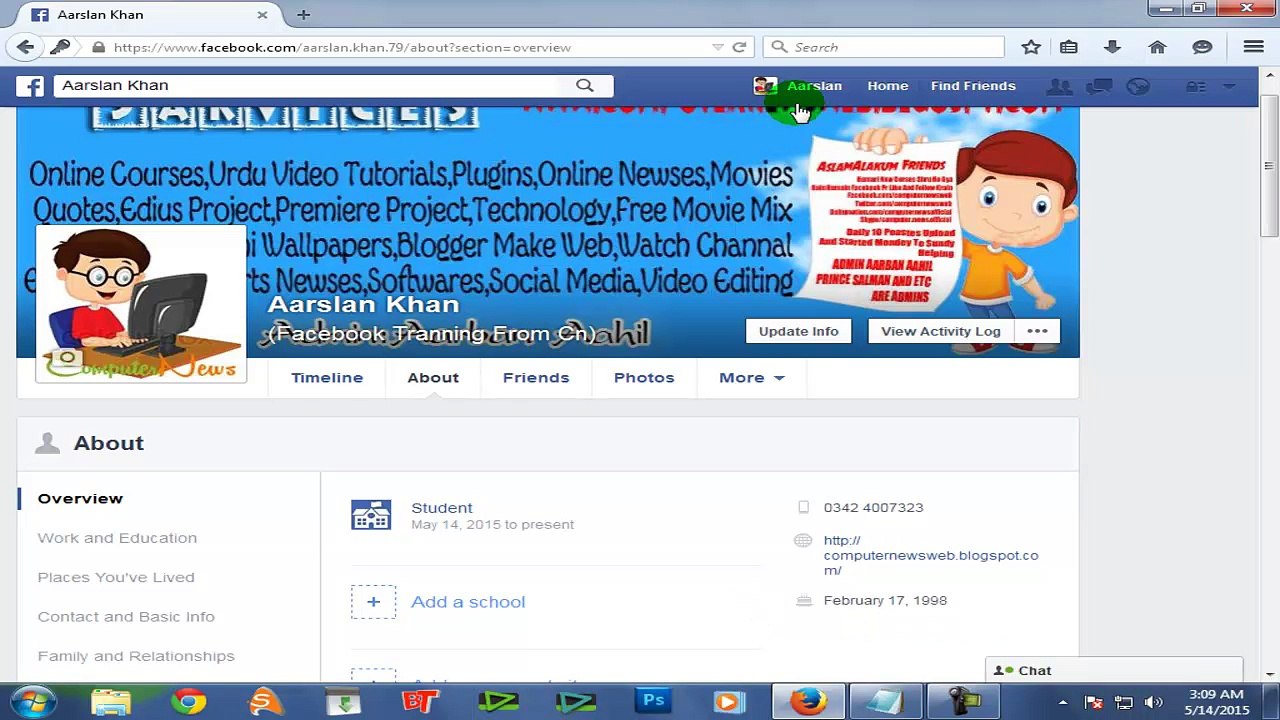Expand the Facebook account settings arrow
The height and width of the screenshot is (720, 1280).
click(x=1229, y=87)
